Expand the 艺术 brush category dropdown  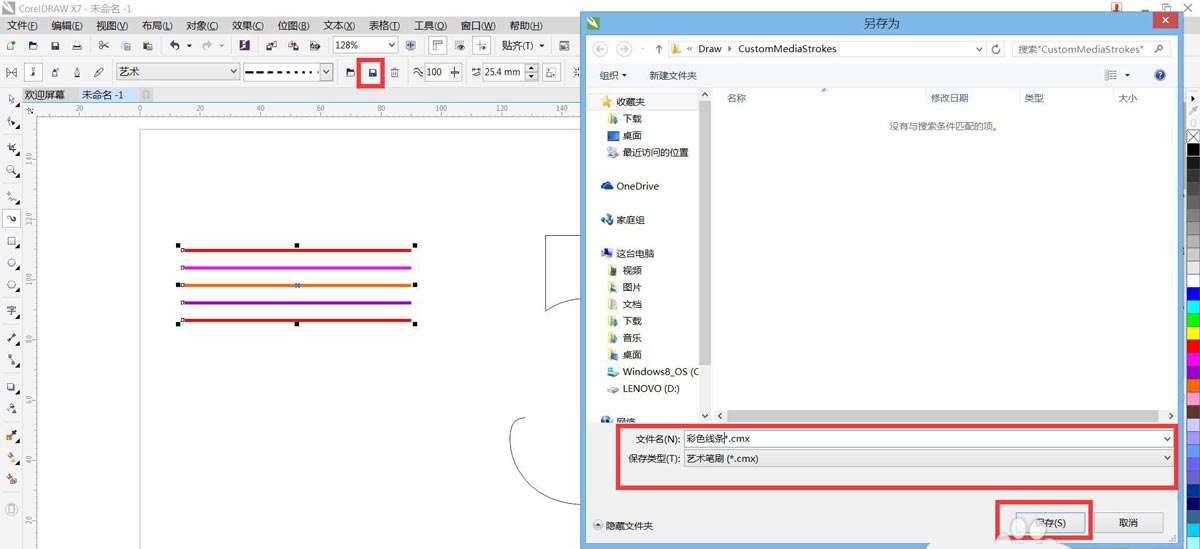233,72
